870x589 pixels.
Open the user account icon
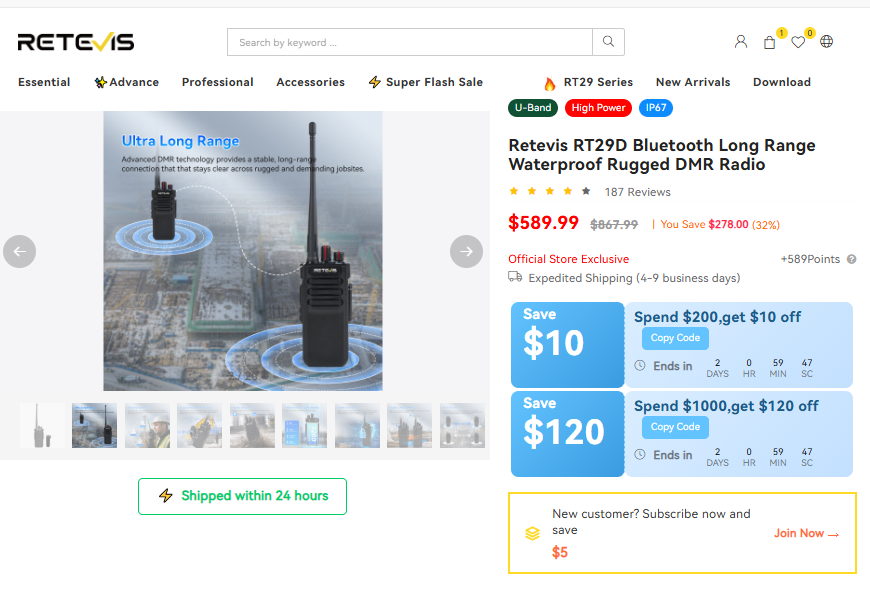point(741,42)
